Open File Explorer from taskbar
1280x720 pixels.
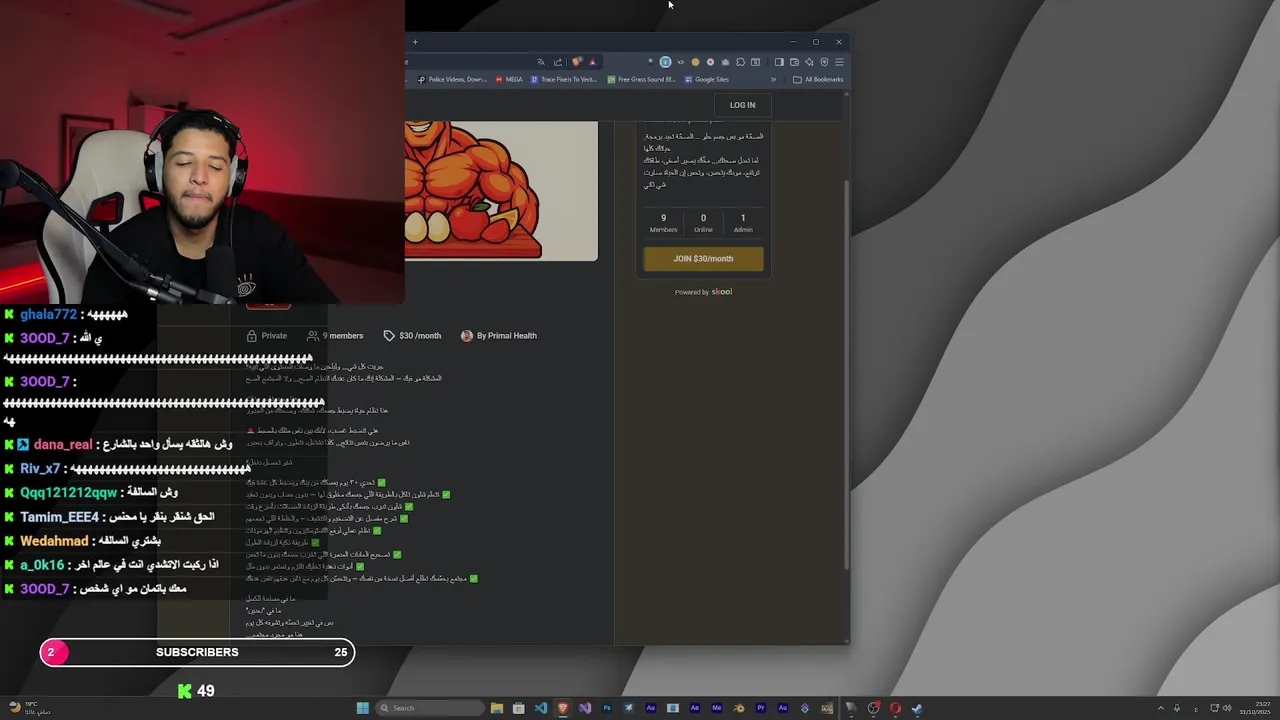[496, 708]
